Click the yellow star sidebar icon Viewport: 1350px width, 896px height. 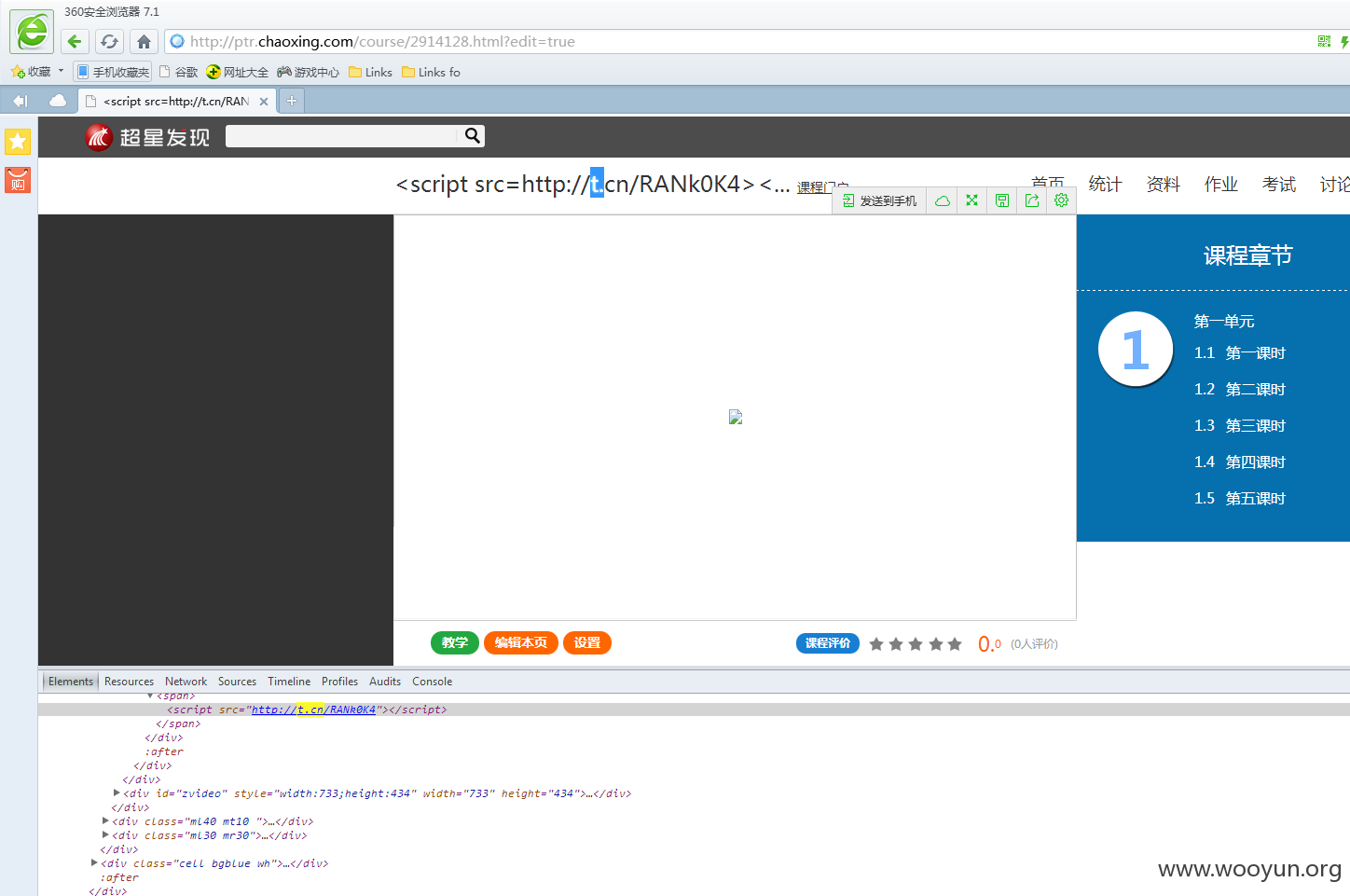tap(18, 141)
